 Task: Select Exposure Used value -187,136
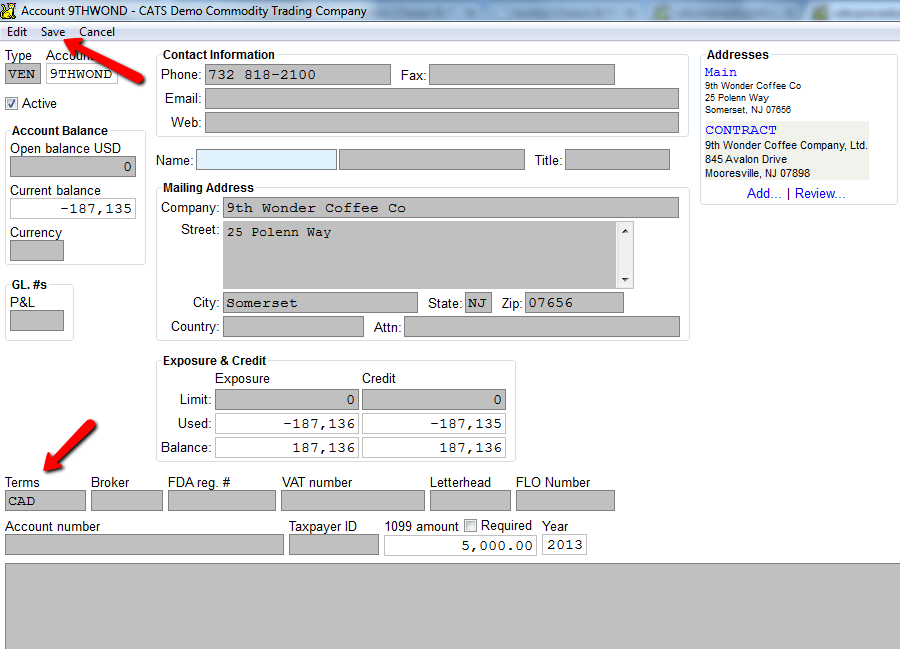pyautogui.click(x=287, y=423)
